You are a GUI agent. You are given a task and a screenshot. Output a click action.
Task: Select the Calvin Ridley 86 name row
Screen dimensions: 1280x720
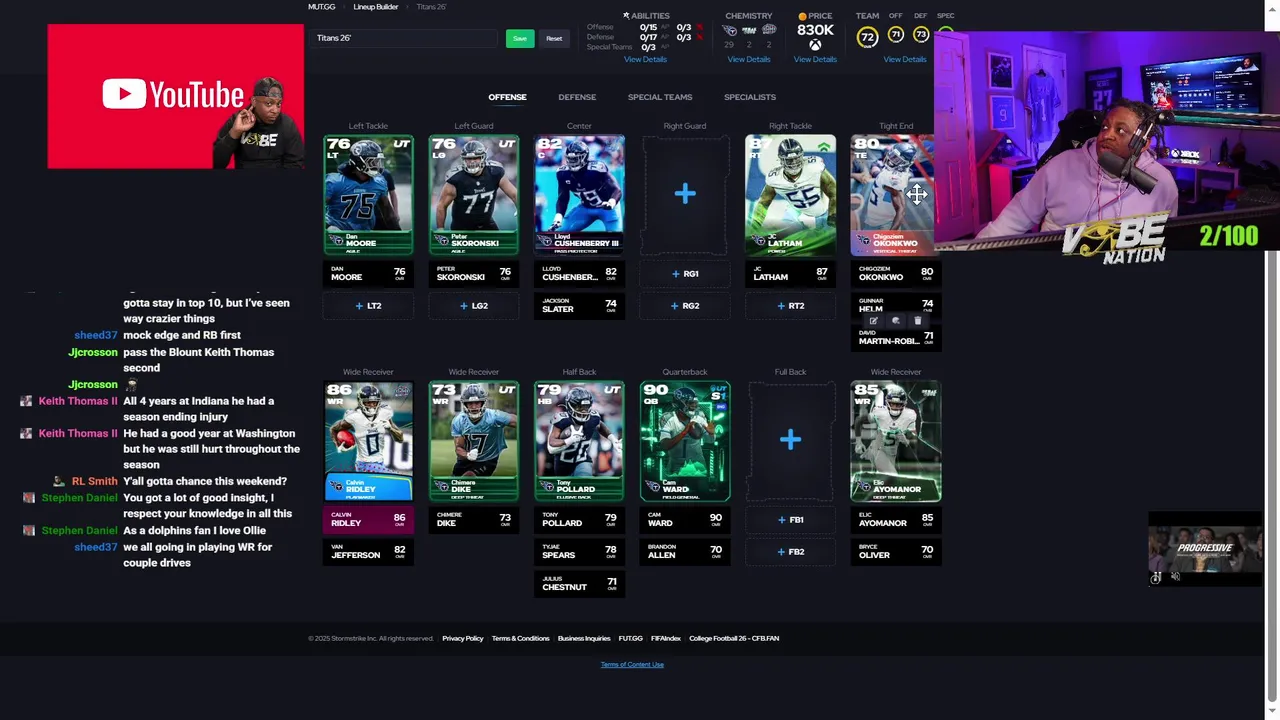(368, 519)
